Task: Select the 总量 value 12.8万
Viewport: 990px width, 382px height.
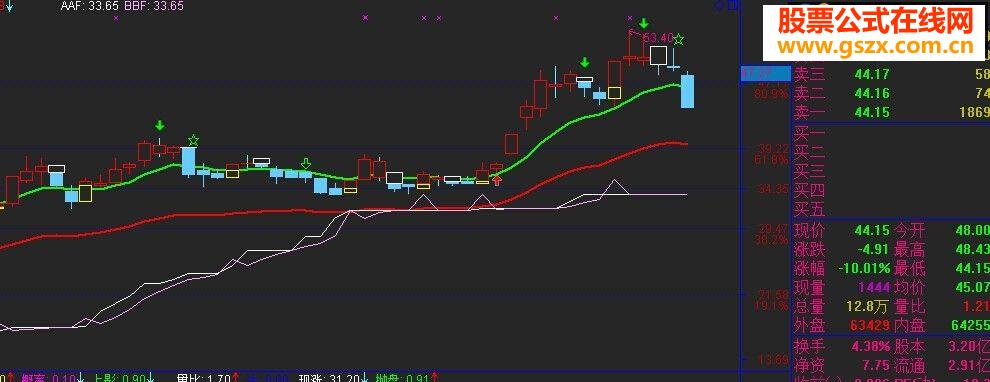Action: tap(867, 307)
